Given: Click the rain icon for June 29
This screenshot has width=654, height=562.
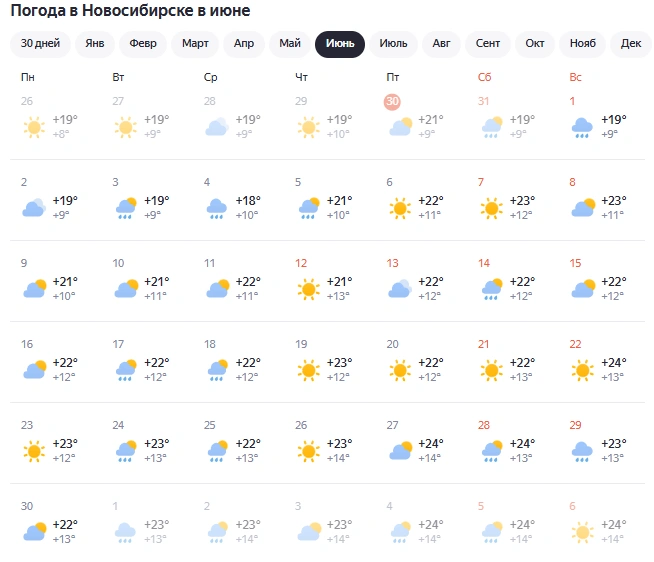Looking at the screenshot, I should click(582, 451).
